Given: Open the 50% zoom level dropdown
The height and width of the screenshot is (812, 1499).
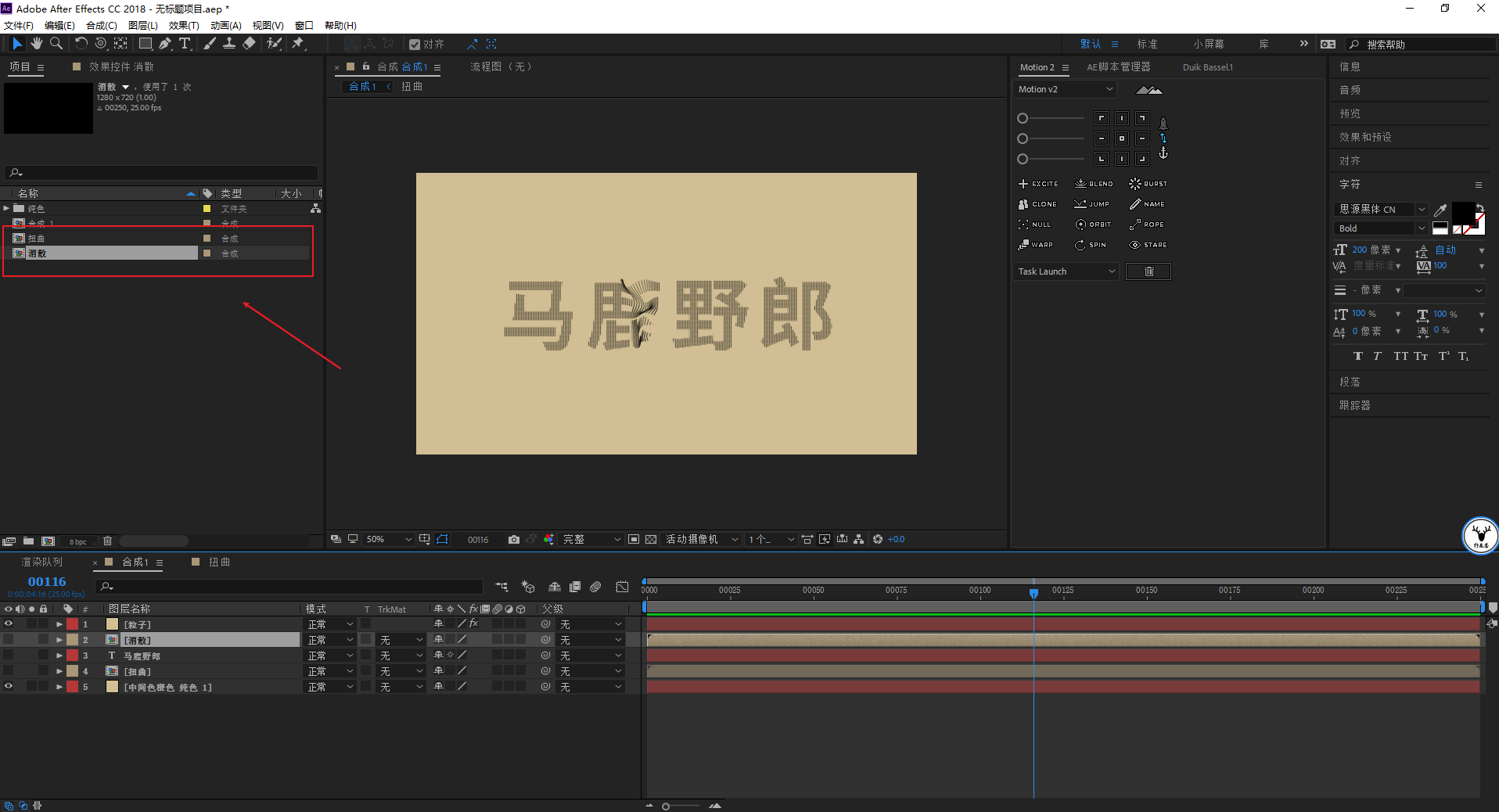Looking at the screenshot, I should 389,540.
